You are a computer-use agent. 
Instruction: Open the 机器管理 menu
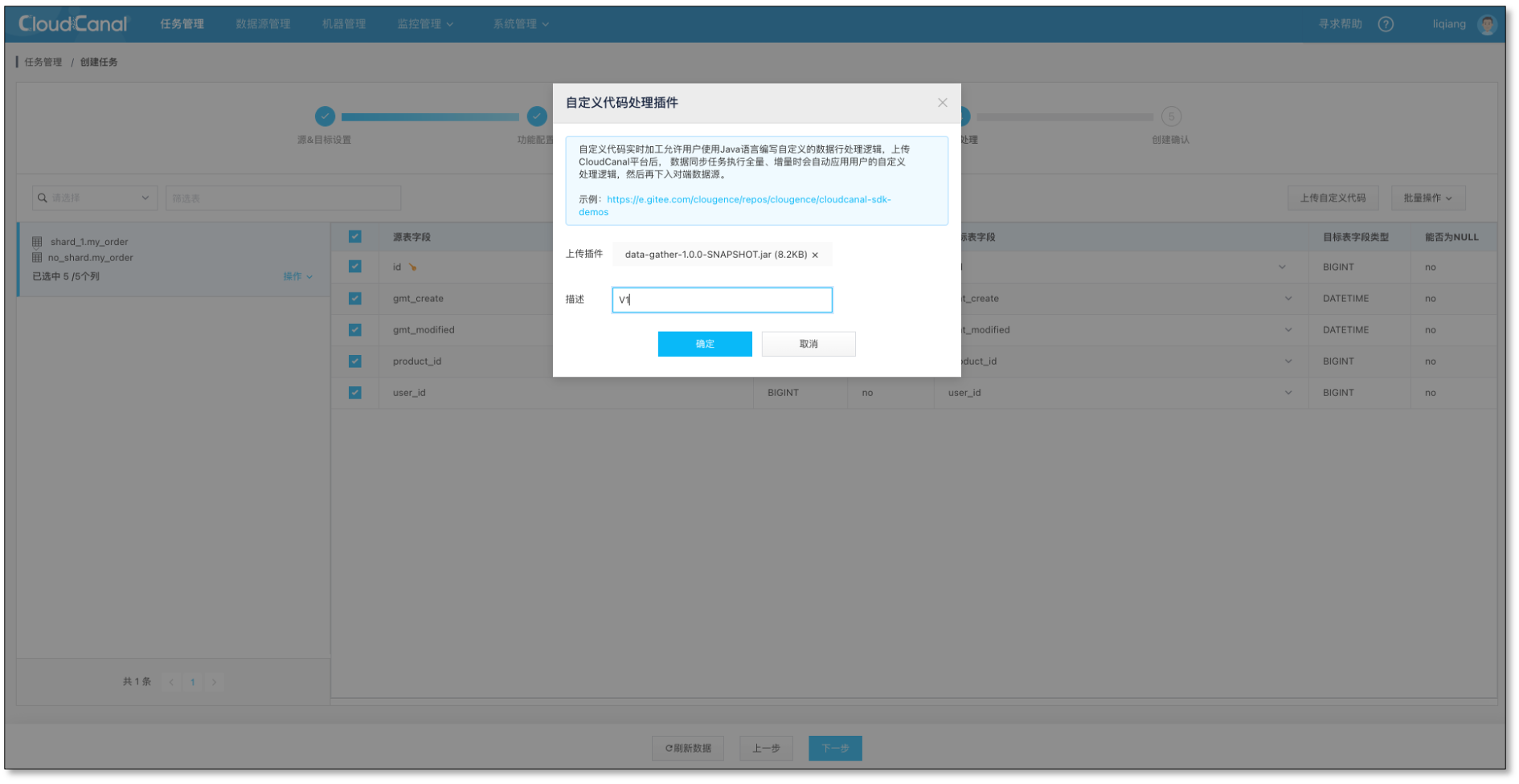344,23
